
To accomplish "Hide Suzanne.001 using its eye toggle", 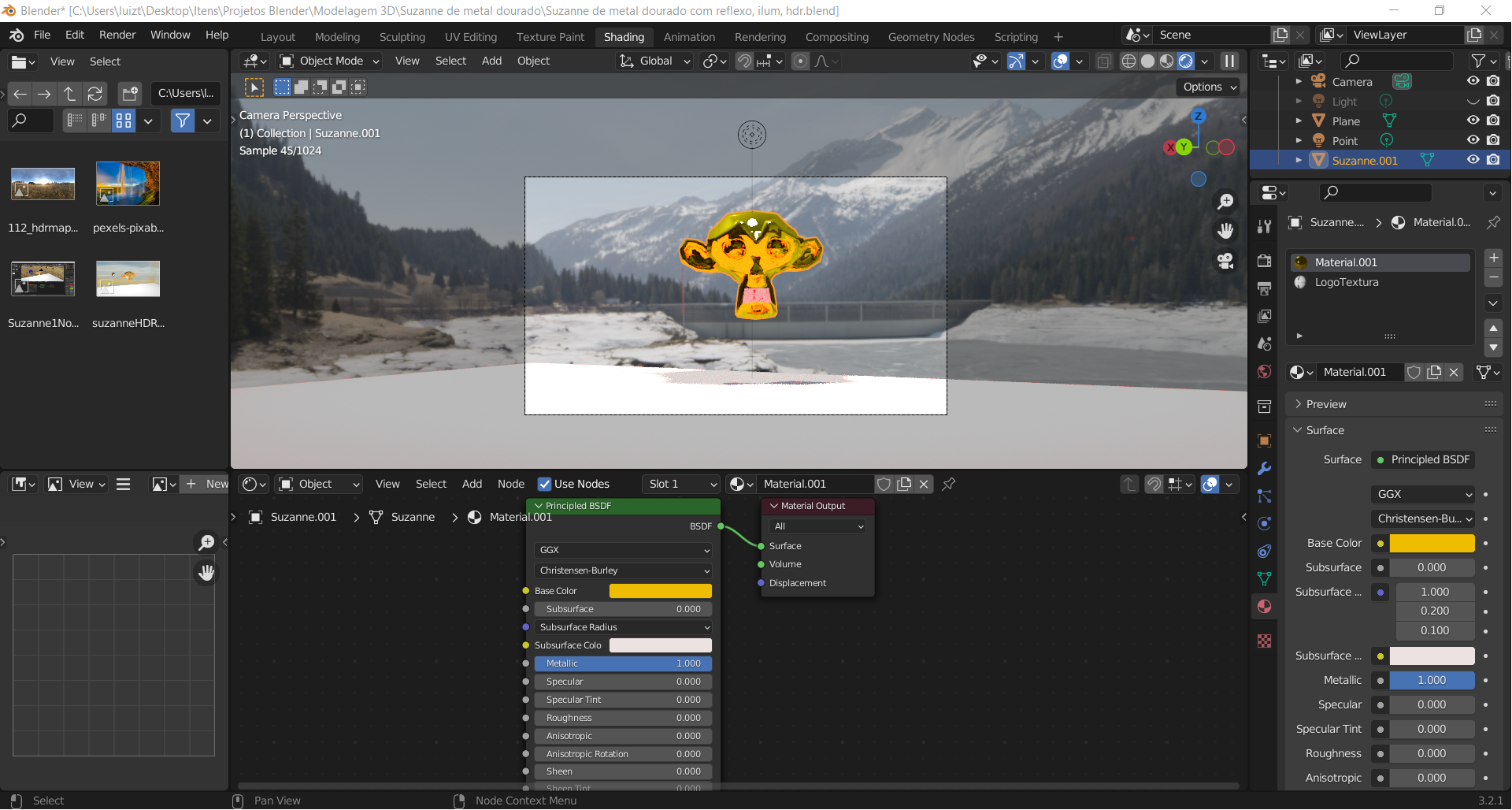I will 1473,160.
